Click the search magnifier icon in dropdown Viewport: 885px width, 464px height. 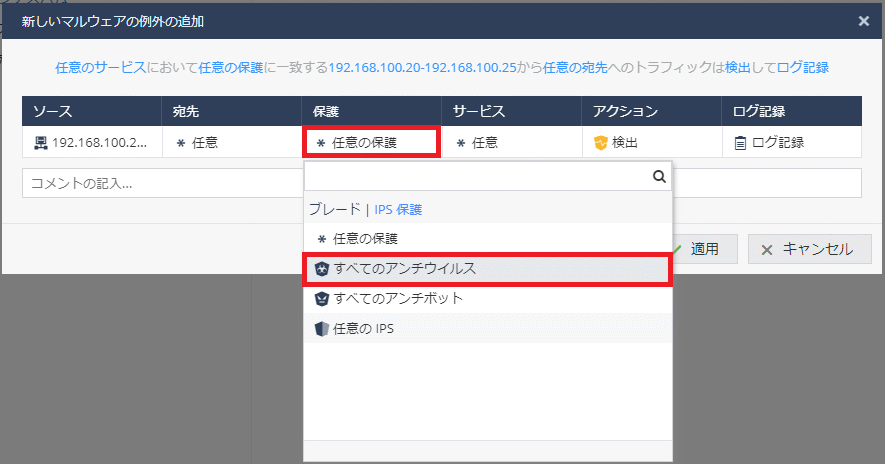coord(659,177)
